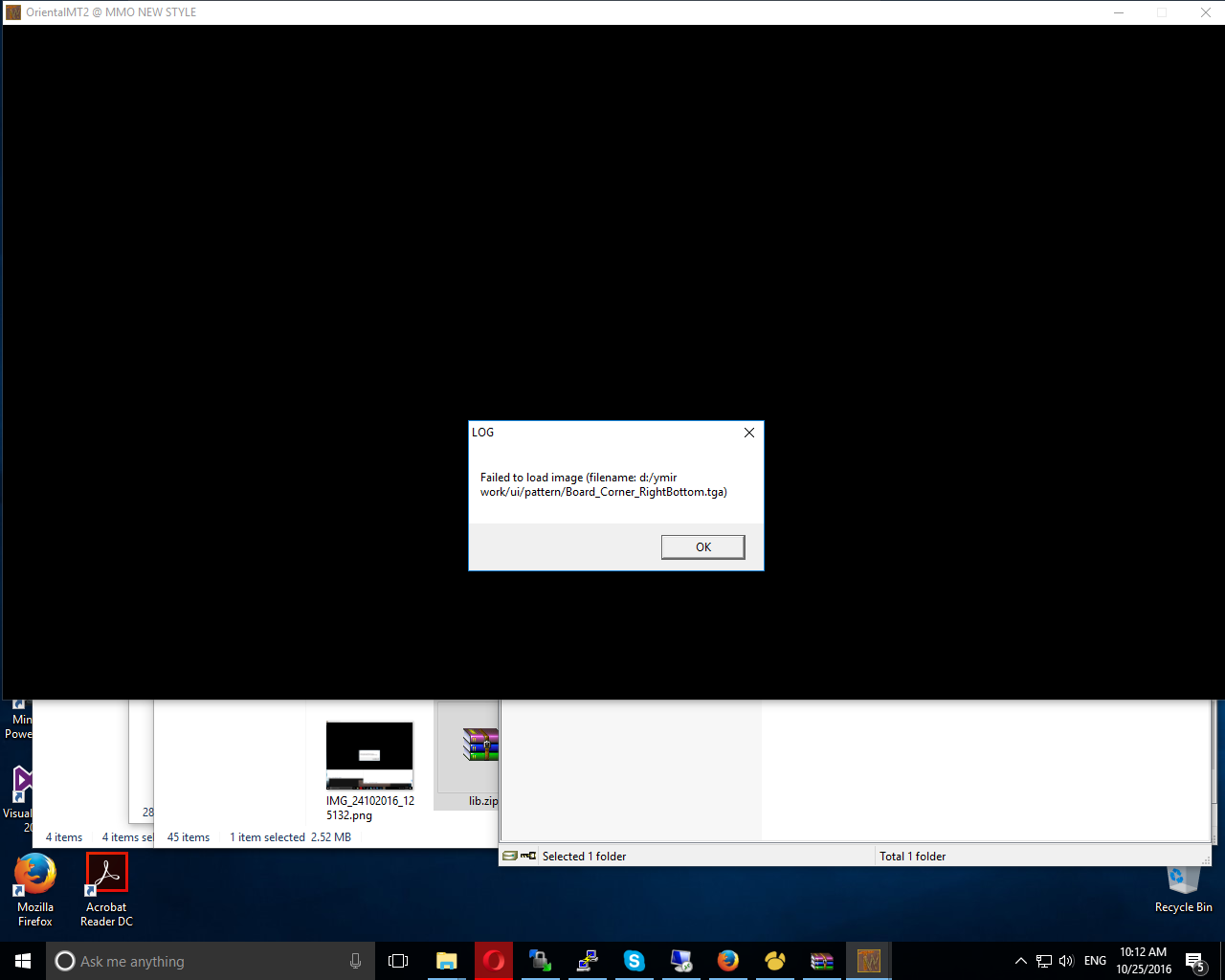Viewport: 1225px width, 980px height.
Task: Click the Cortana microphone icon
Action: pos(355,961)
